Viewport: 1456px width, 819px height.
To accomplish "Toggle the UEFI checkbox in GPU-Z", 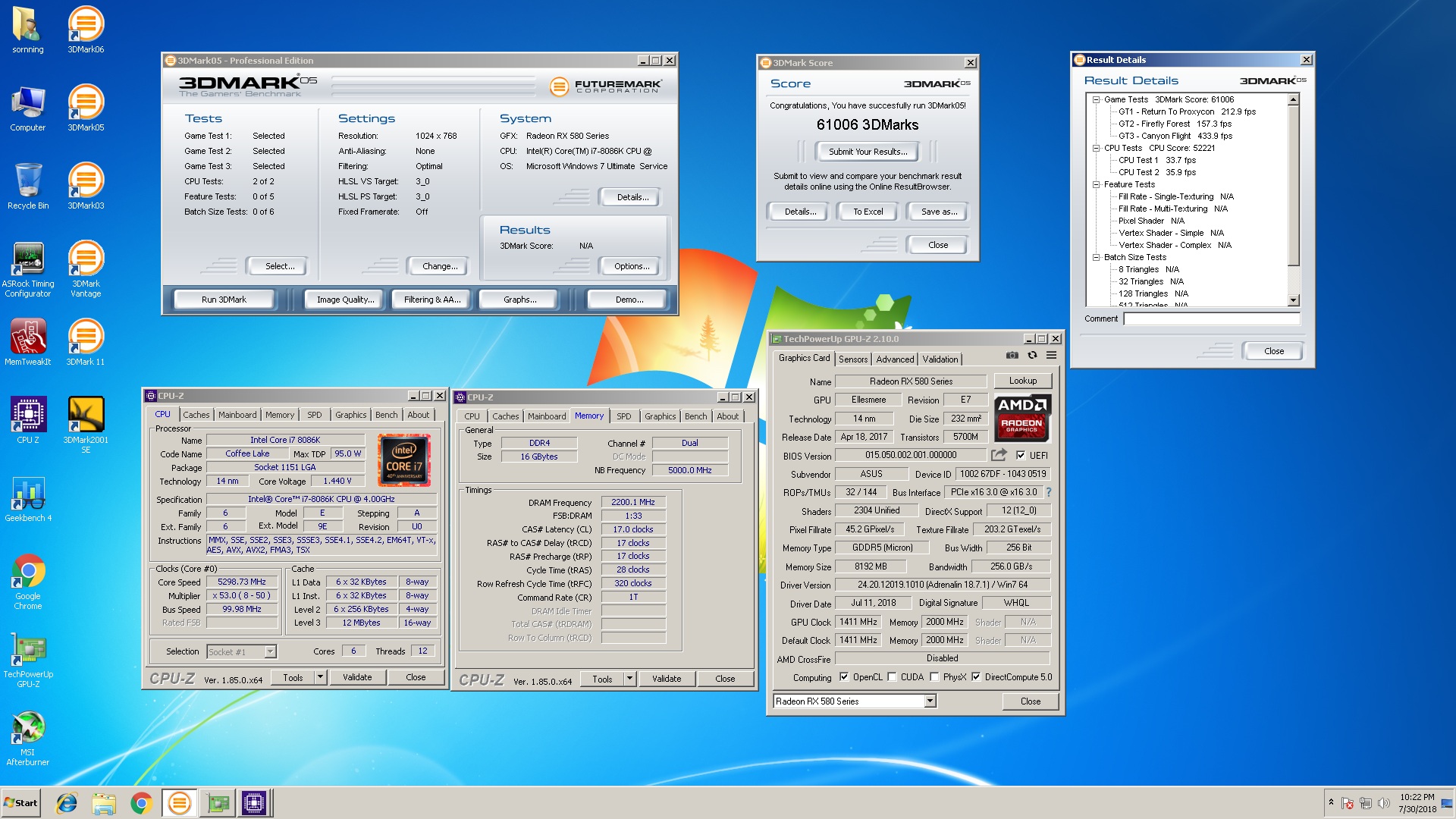I will click(x=1021, y=456).
